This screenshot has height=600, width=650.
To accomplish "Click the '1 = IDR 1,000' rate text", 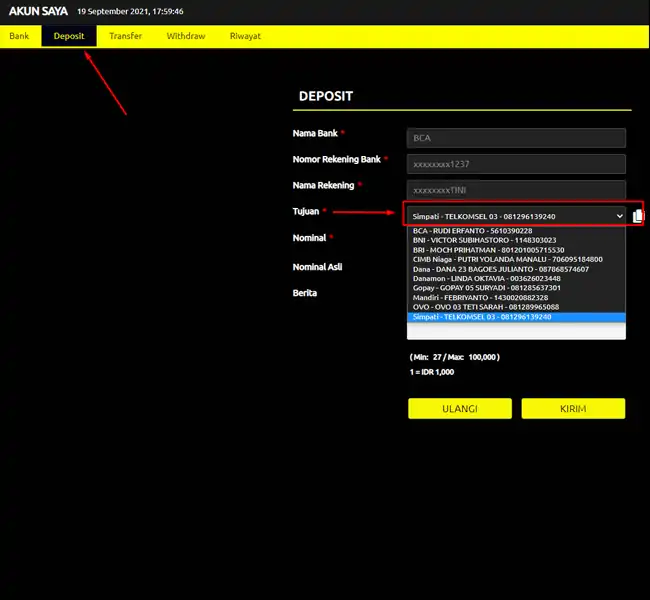I will click(432, 372).
